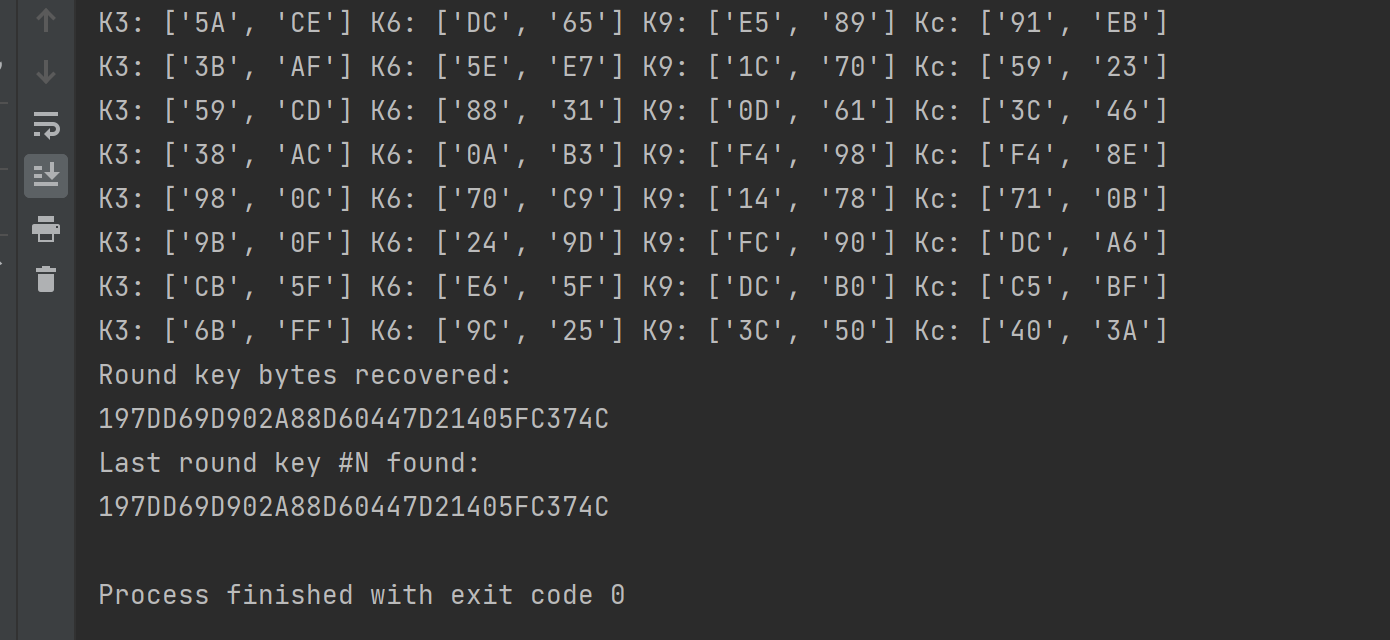Click the Down the Stack Trace arrow
The width and height of the screenshot is (1390, 640).
pyautogui.click(x=45, y=72)
